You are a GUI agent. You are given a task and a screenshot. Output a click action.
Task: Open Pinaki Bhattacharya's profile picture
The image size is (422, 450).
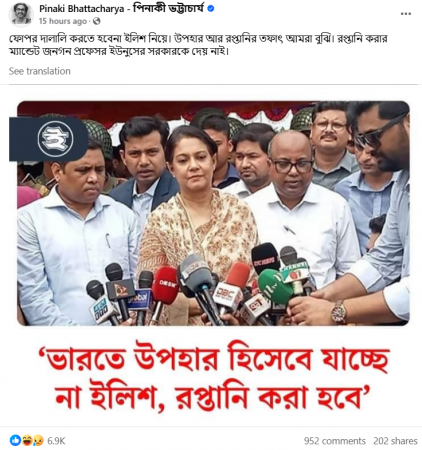coord(20,14)
